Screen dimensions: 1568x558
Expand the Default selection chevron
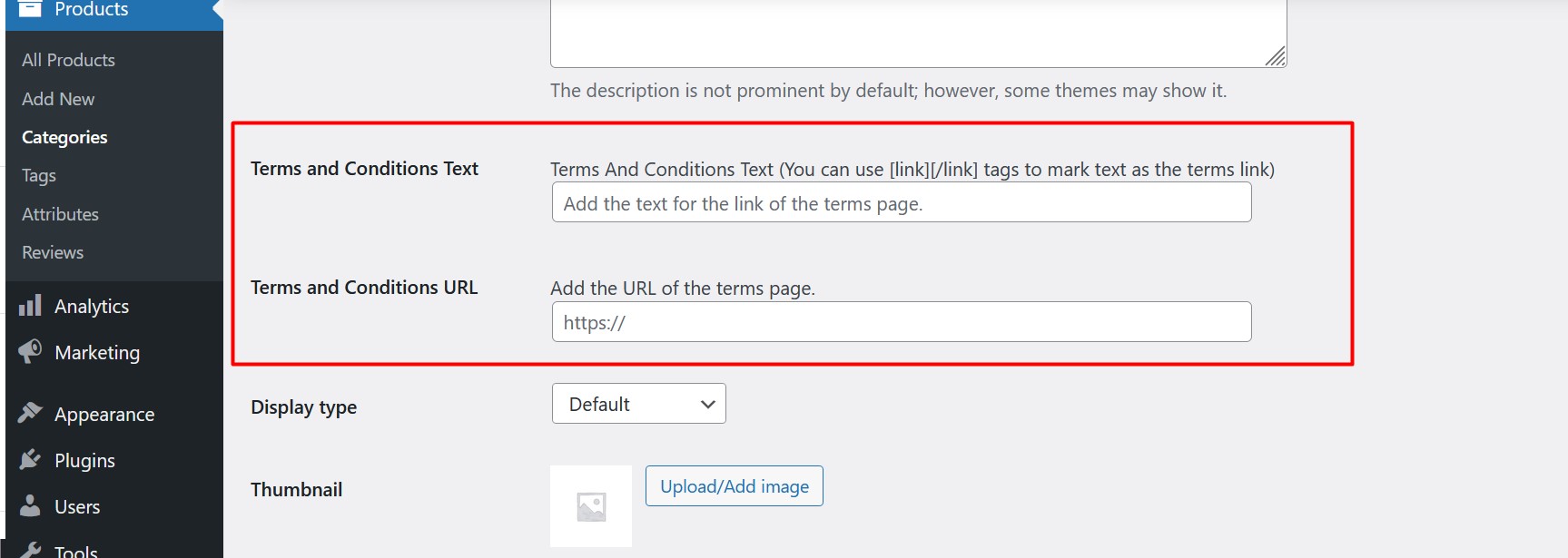tap(706, 403)
